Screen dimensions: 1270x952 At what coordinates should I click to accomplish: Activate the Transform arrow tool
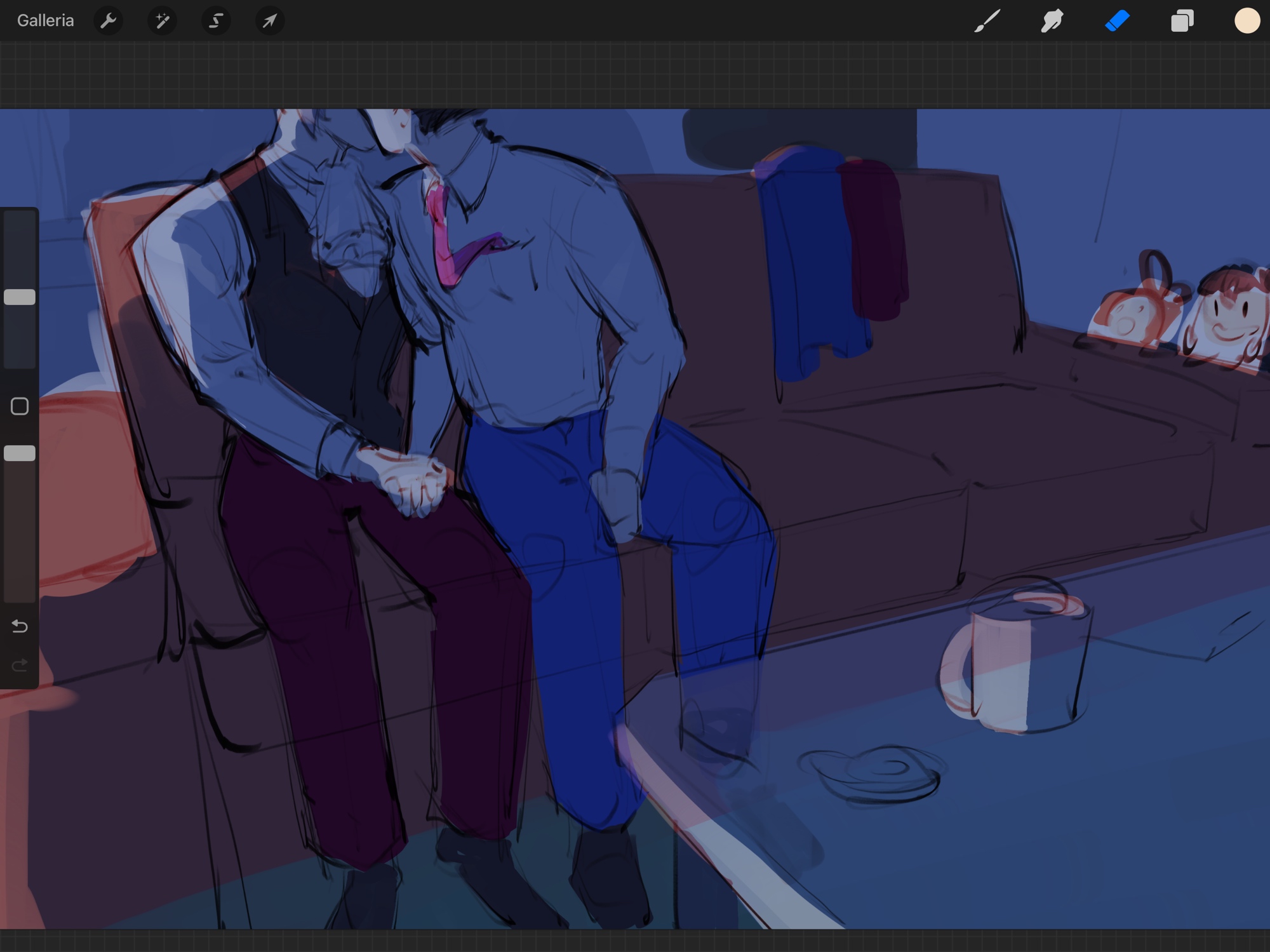[x=270, y=21]
